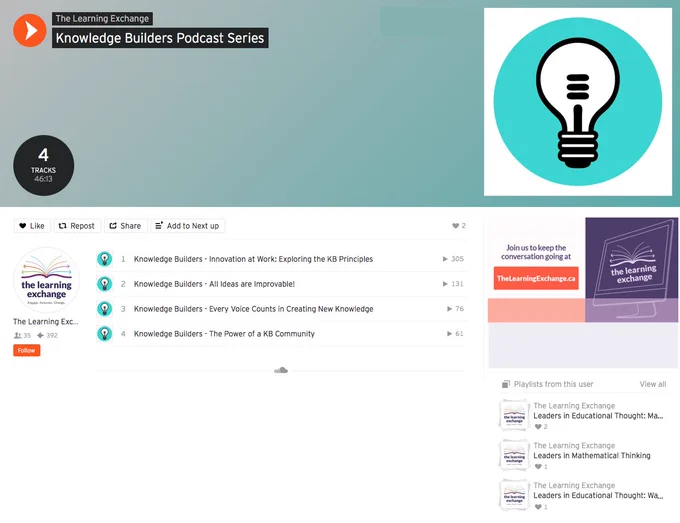View the playlist likes count
Image resolution: width=680 pixels, height=523 pixels.
[x=459, y=226]
